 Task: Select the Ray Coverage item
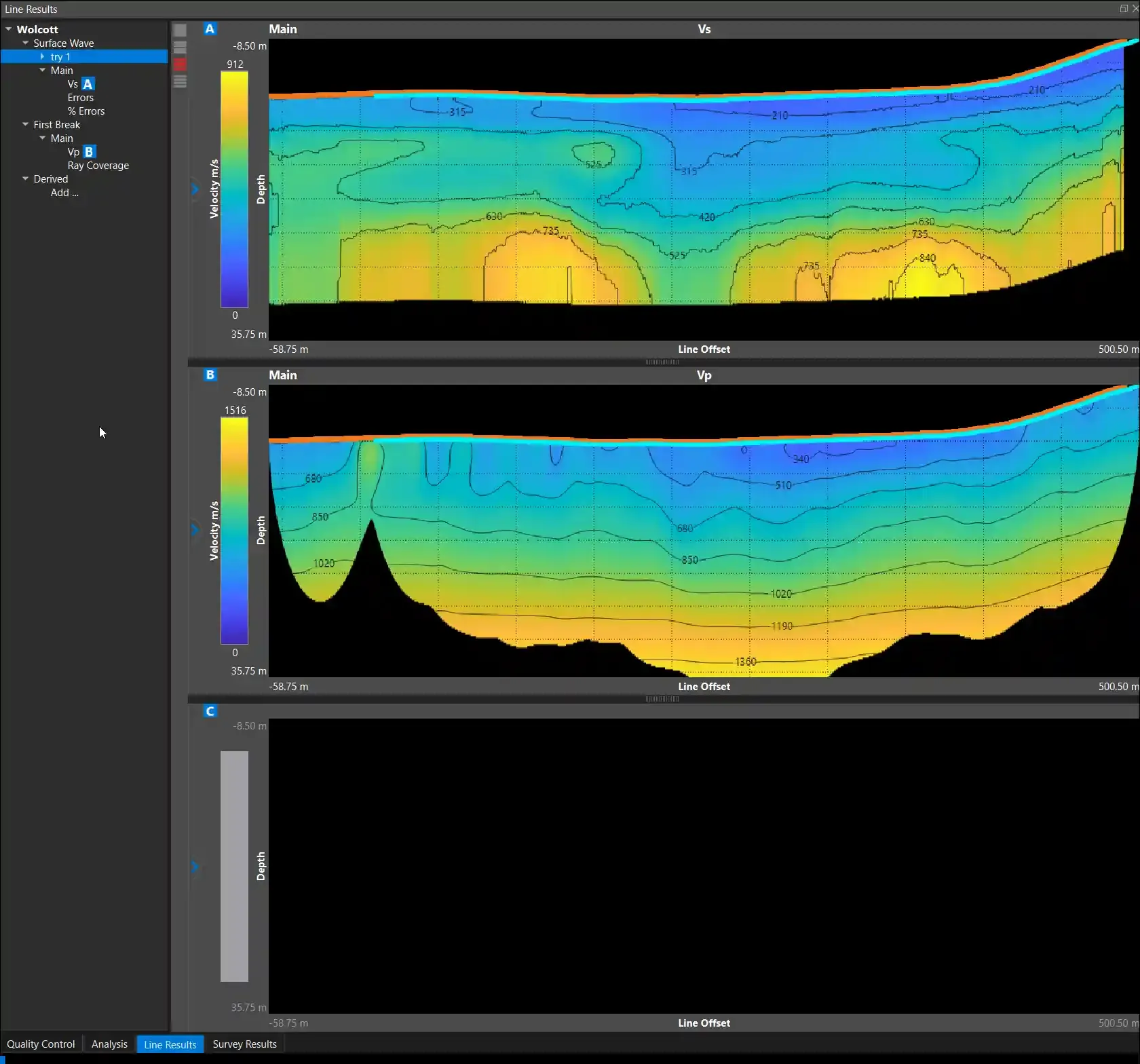pos(98,166)
